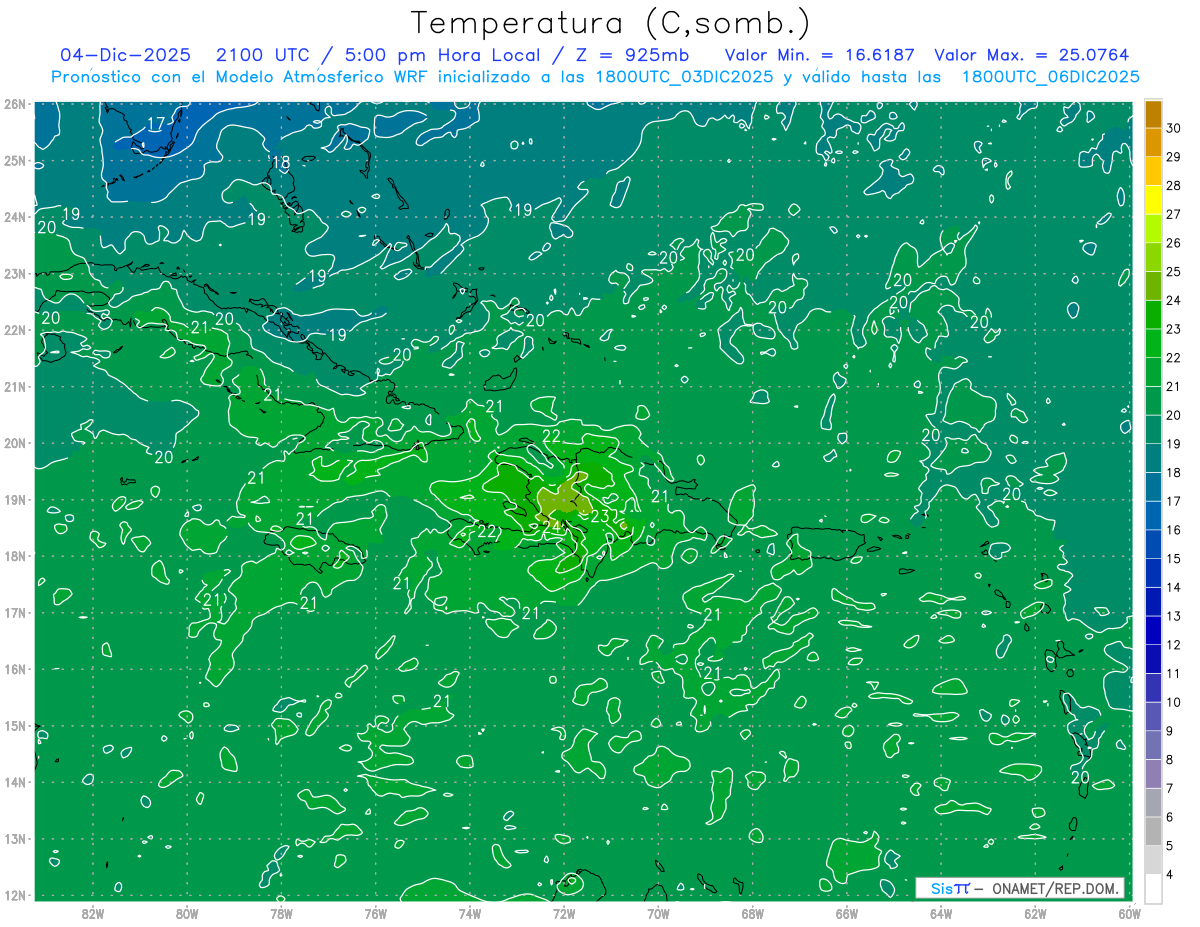Click the color scale label "28"
This screenshot has width=1200, height=927.
point(1174,185)
